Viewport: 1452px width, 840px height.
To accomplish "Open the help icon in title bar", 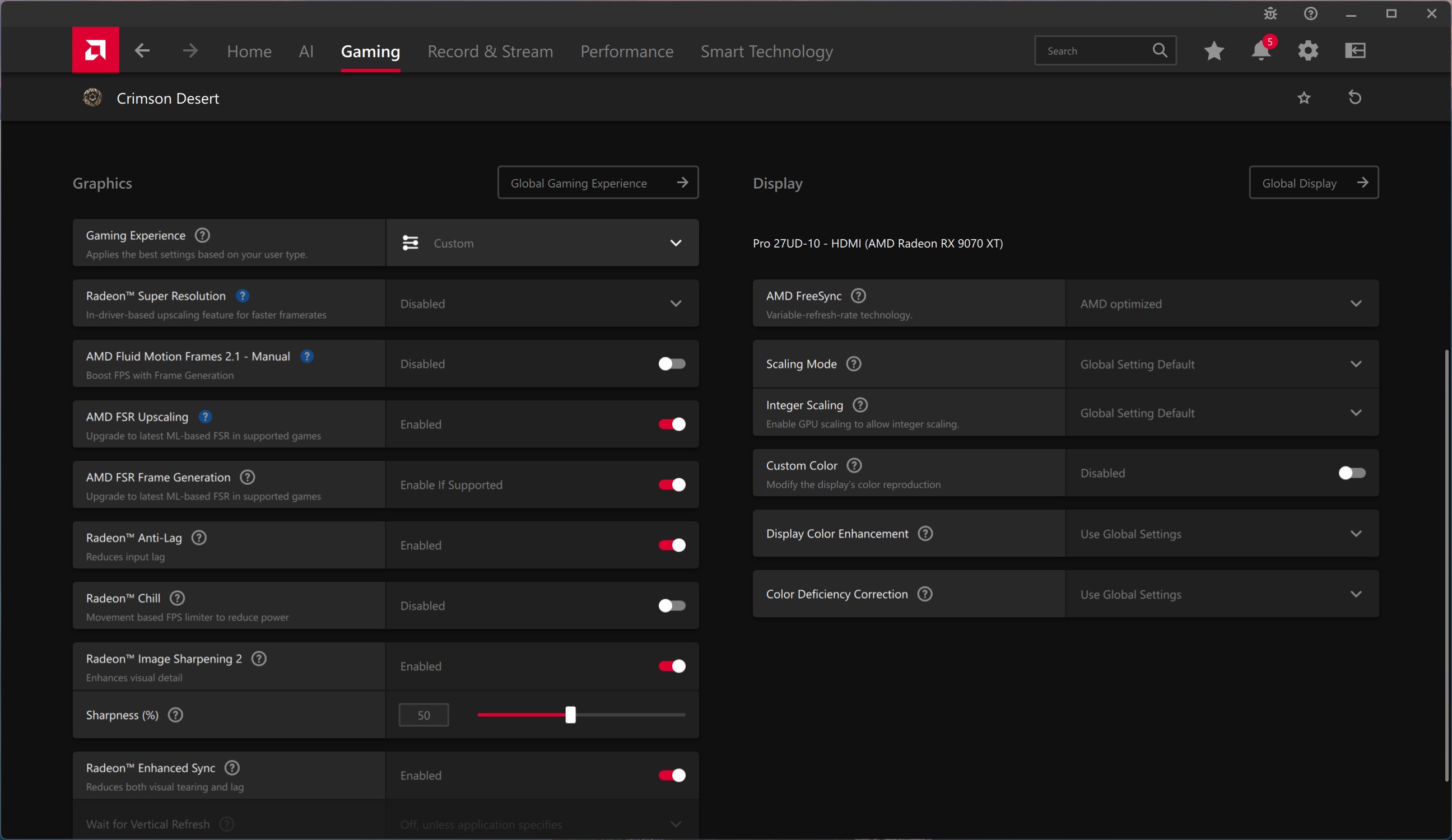I will point(1311,13).
